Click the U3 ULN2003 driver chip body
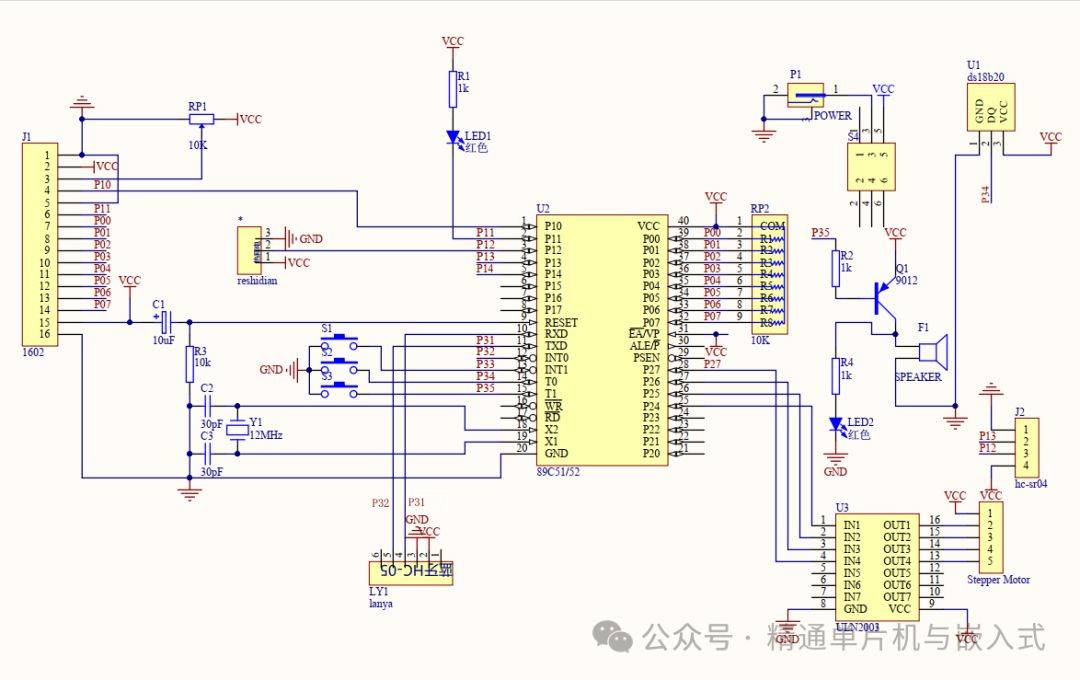This screenshot has height=680, width=1080. 878,568
